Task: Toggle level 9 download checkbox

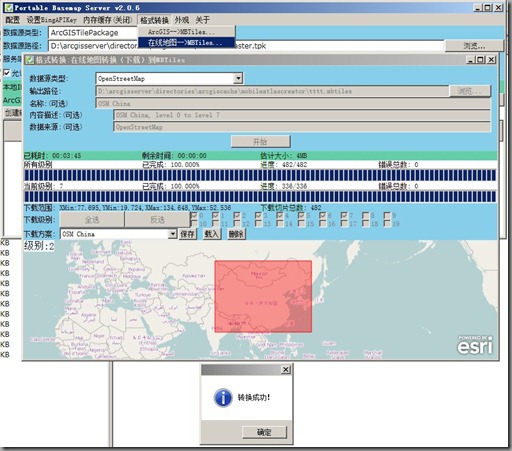Action: (387, 215)
